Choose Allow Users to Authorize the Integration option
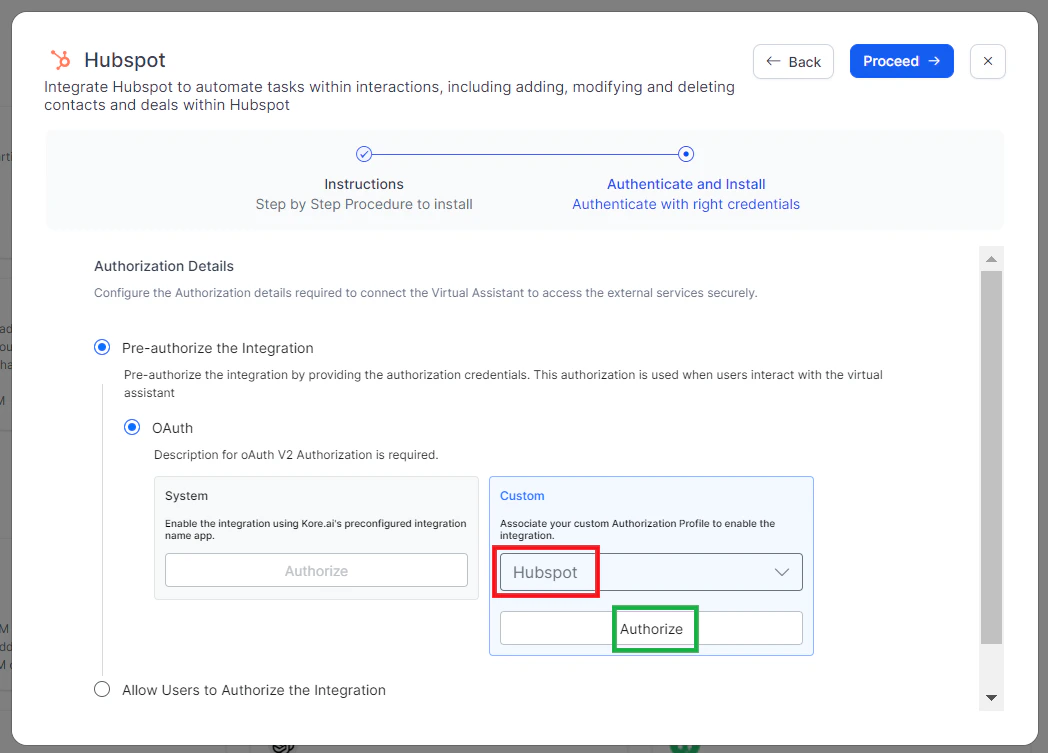This screenshot has height=753, width=1048. (x=101, y=690)
